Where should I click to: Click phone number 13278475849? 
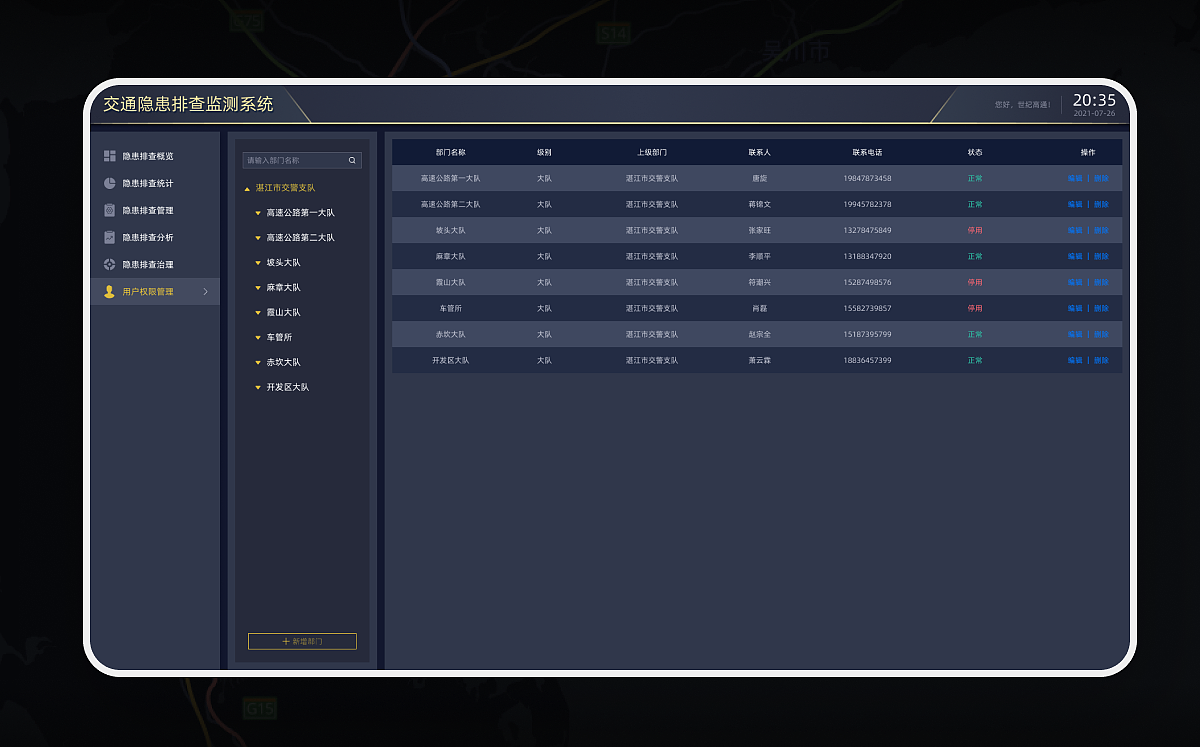point(867,230)
